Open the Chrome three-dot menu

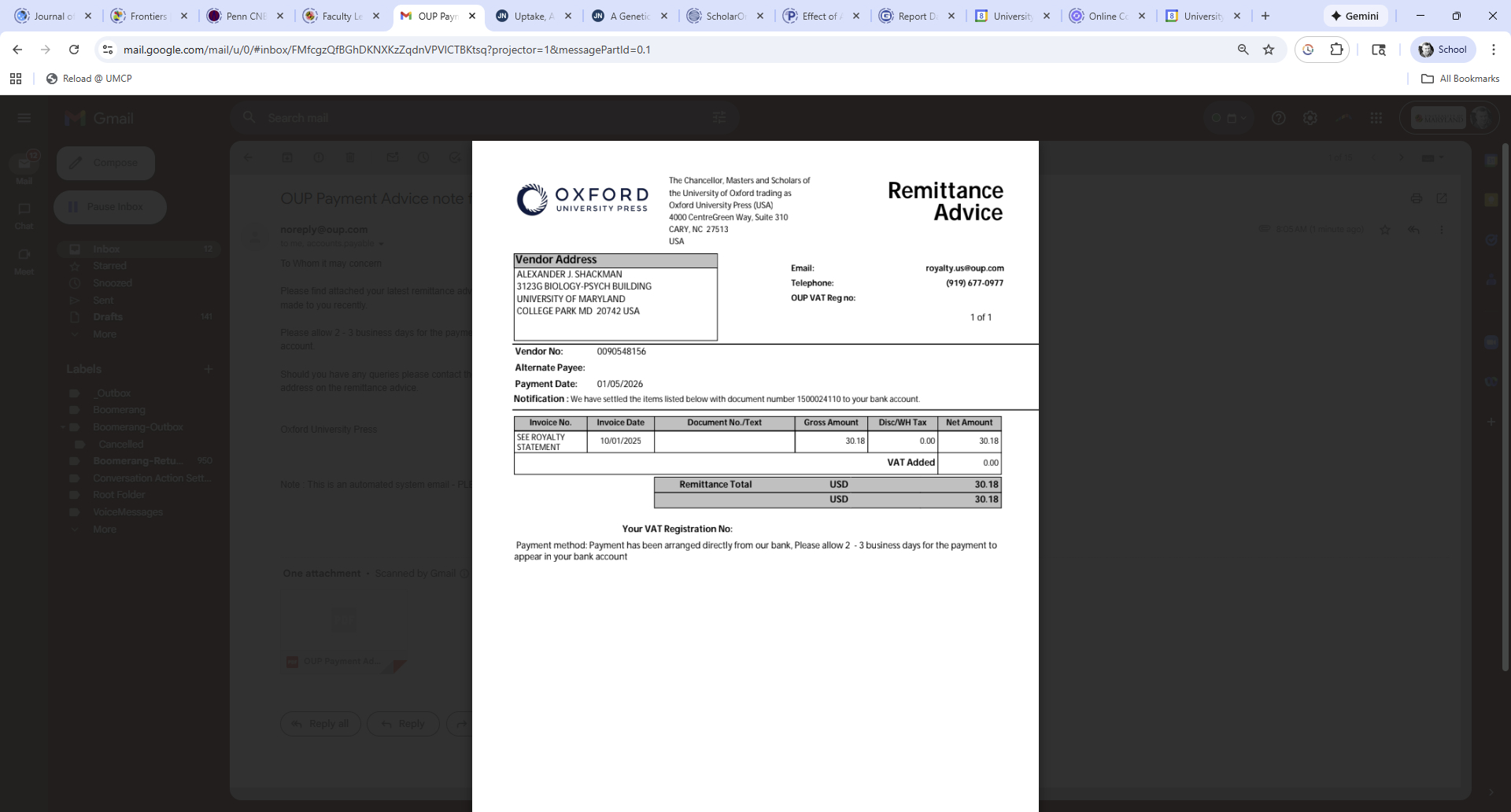pos(1493,50)
